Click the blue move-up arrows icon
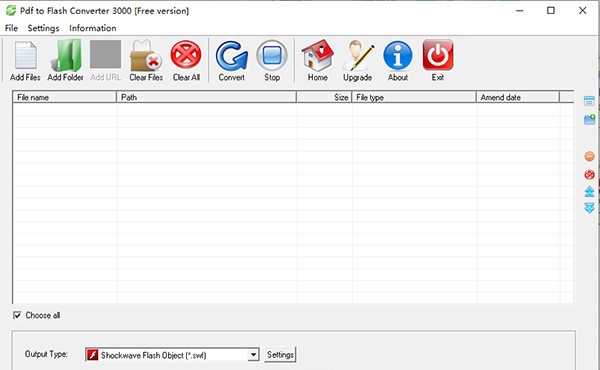 coord(589,192)
